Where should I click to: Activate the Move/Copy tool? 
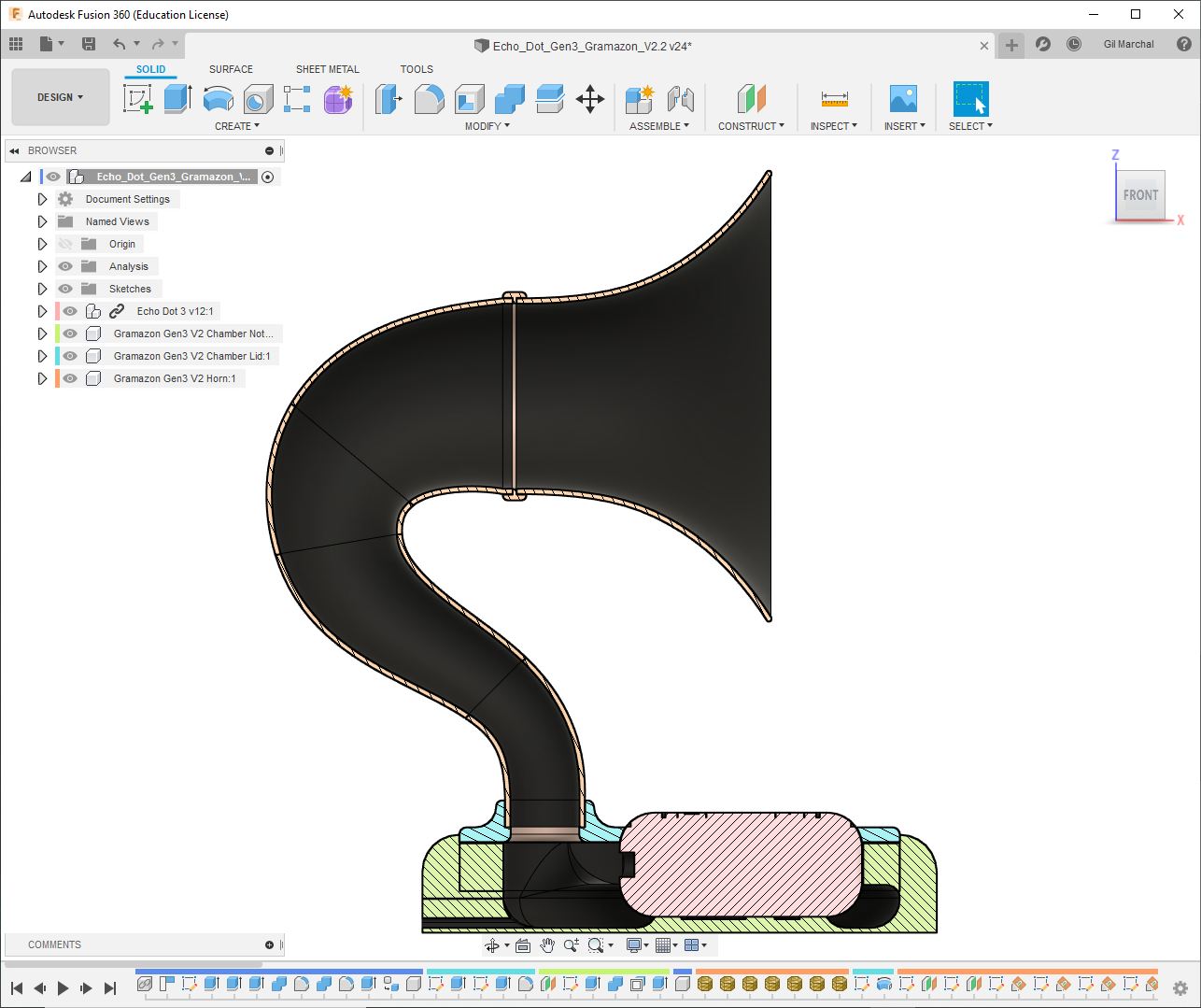590,98
